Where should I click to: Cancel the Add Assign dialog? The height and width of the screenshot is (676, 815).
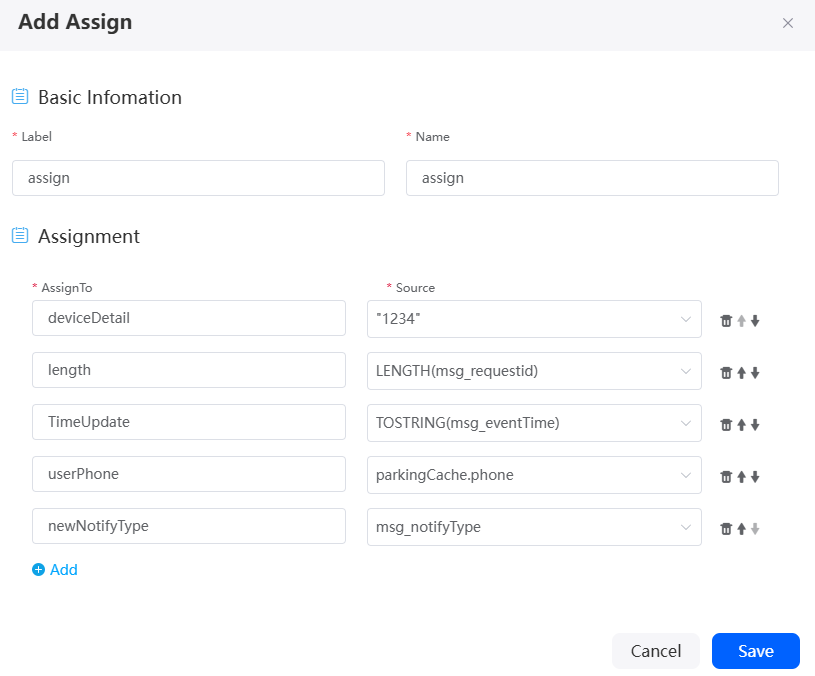point(656,651)
